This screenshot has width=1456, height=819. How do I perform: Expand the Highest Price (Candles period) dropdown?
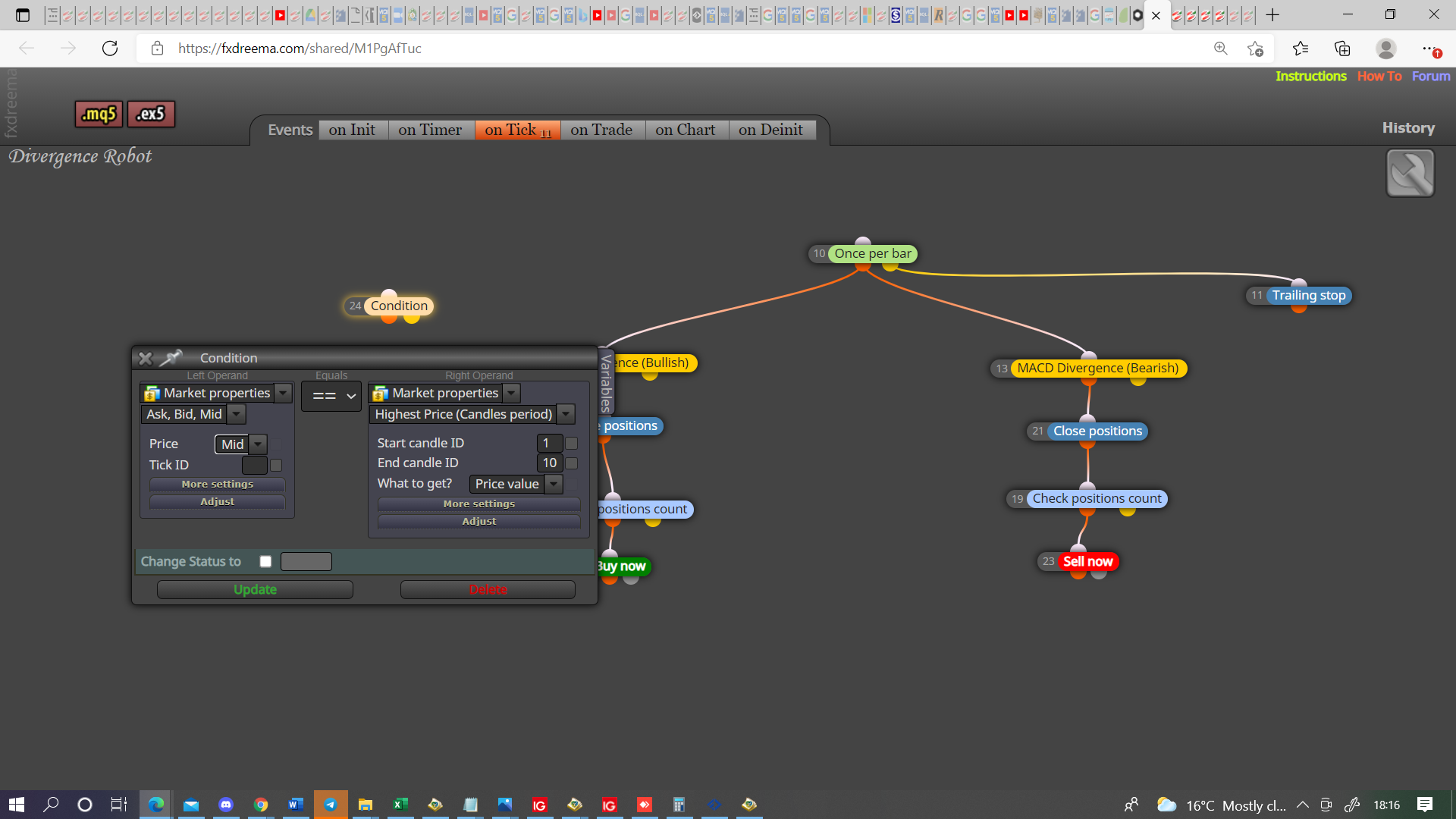click(566, 414)
